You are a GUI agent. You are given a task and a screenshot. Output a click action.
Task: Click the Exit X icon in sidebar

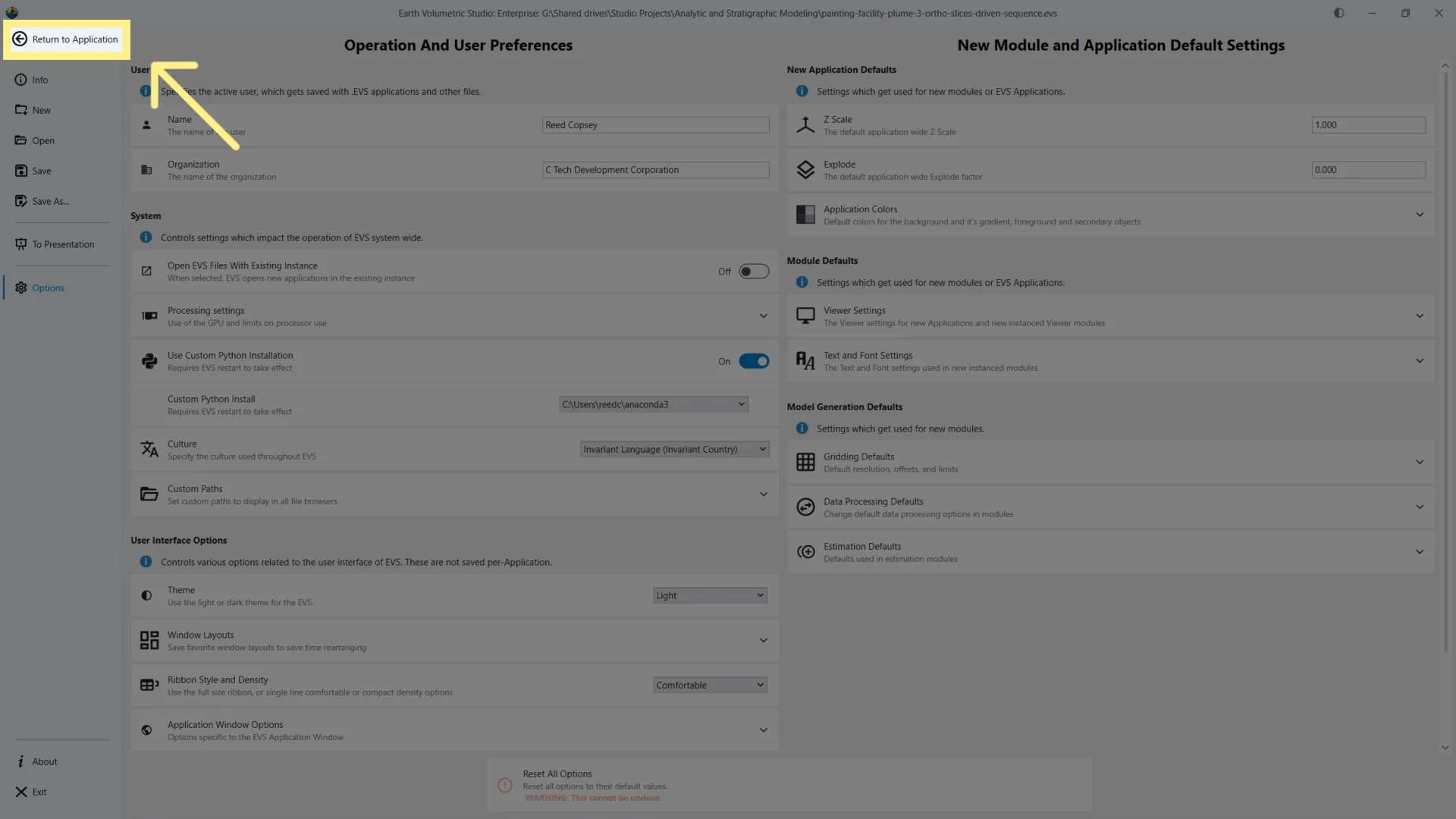click(21, 792)
